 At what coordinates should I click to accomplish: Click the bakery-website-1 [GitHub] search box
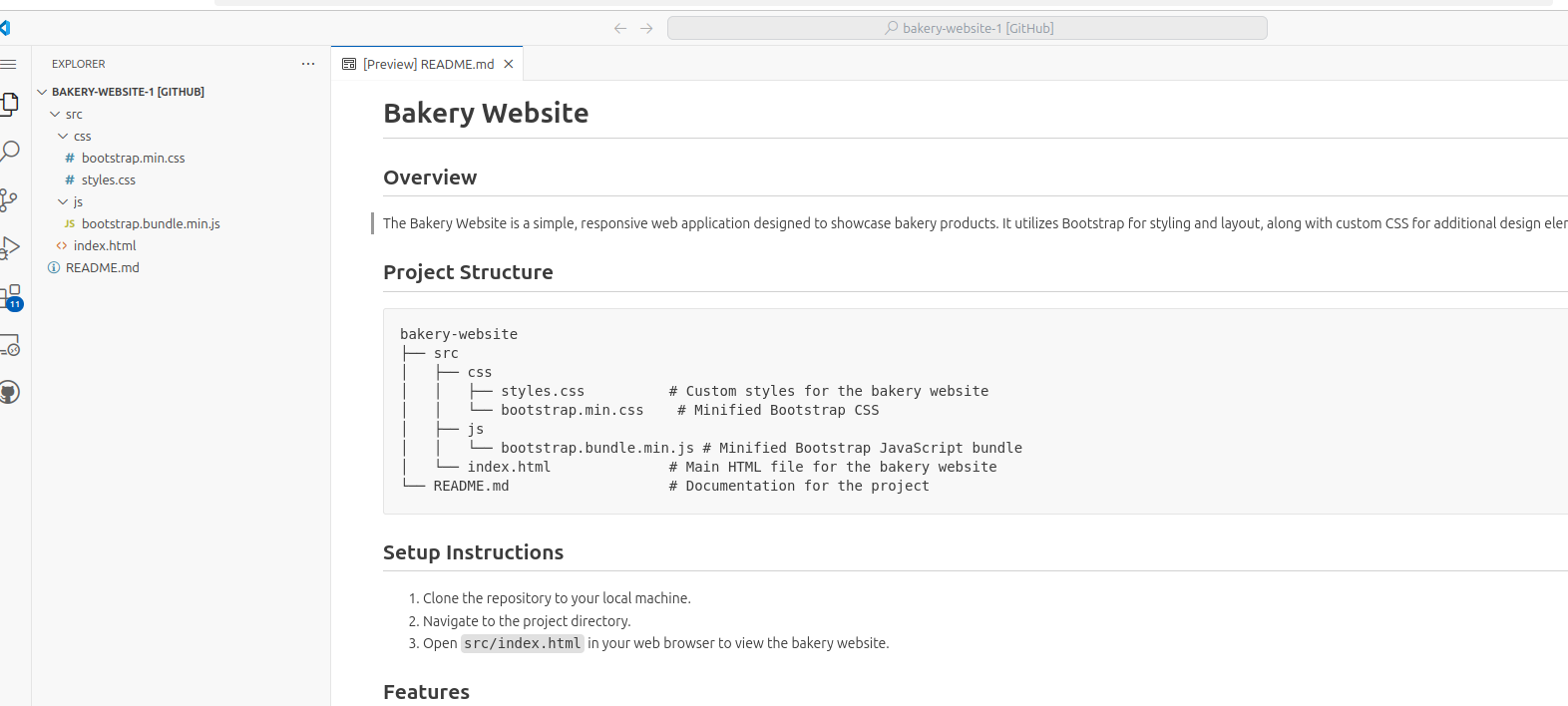pyautogui.click(x=968, y=28)
